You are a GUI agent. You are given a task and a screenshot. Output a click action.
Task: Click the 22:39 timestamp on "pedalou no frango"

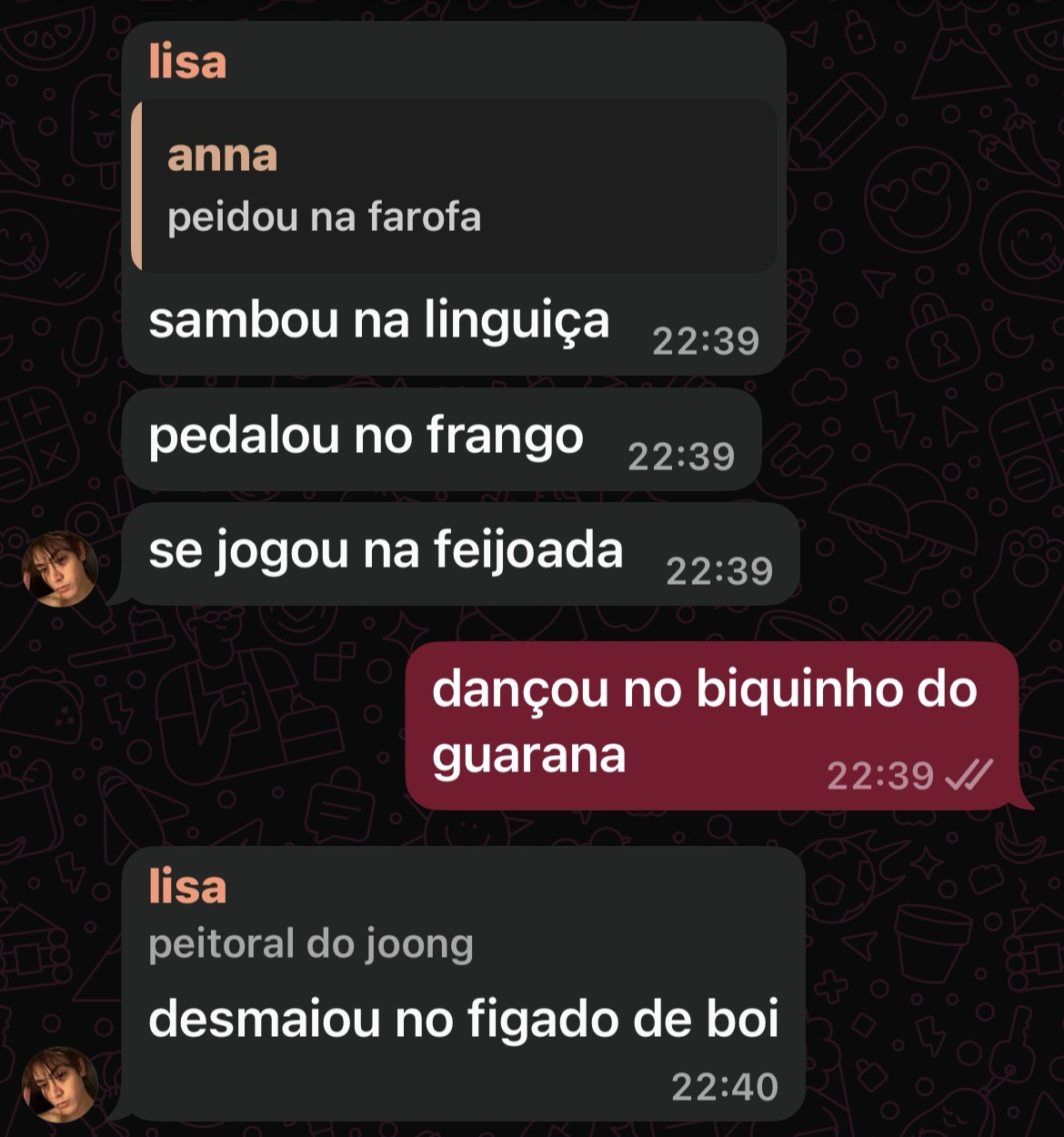681,456
